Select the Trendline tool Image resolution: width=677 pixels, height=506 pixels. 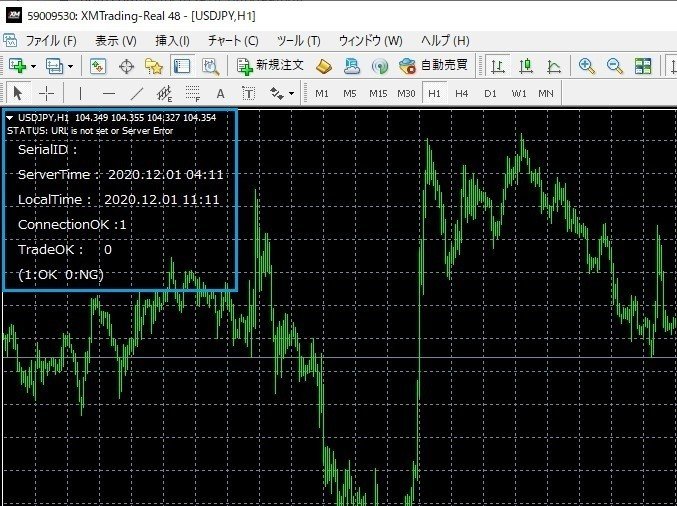pos(137,93)
